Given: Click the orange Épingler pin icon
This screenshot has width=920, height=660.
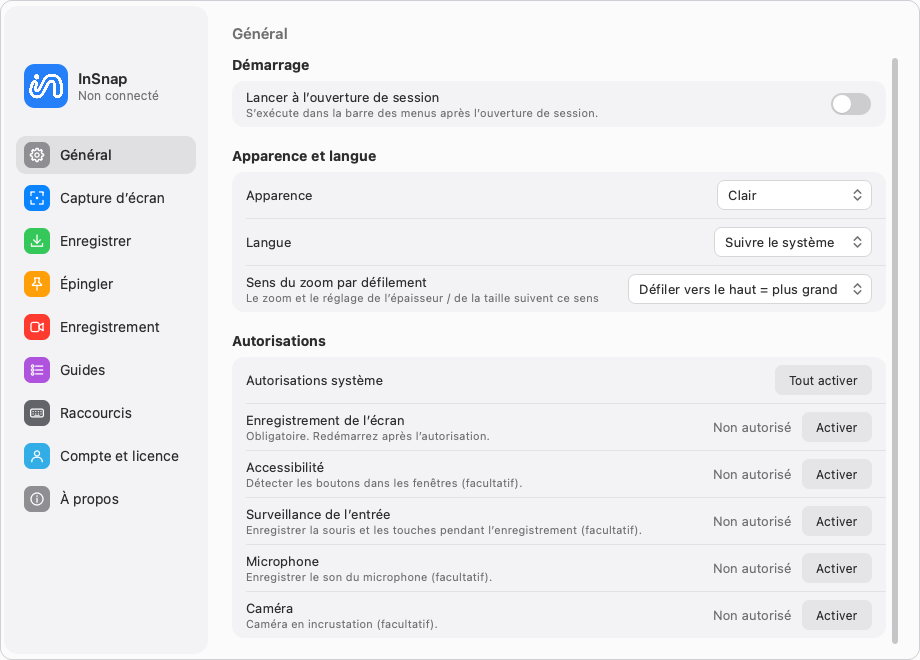Looking at the screenshot, I should (37, 284).
